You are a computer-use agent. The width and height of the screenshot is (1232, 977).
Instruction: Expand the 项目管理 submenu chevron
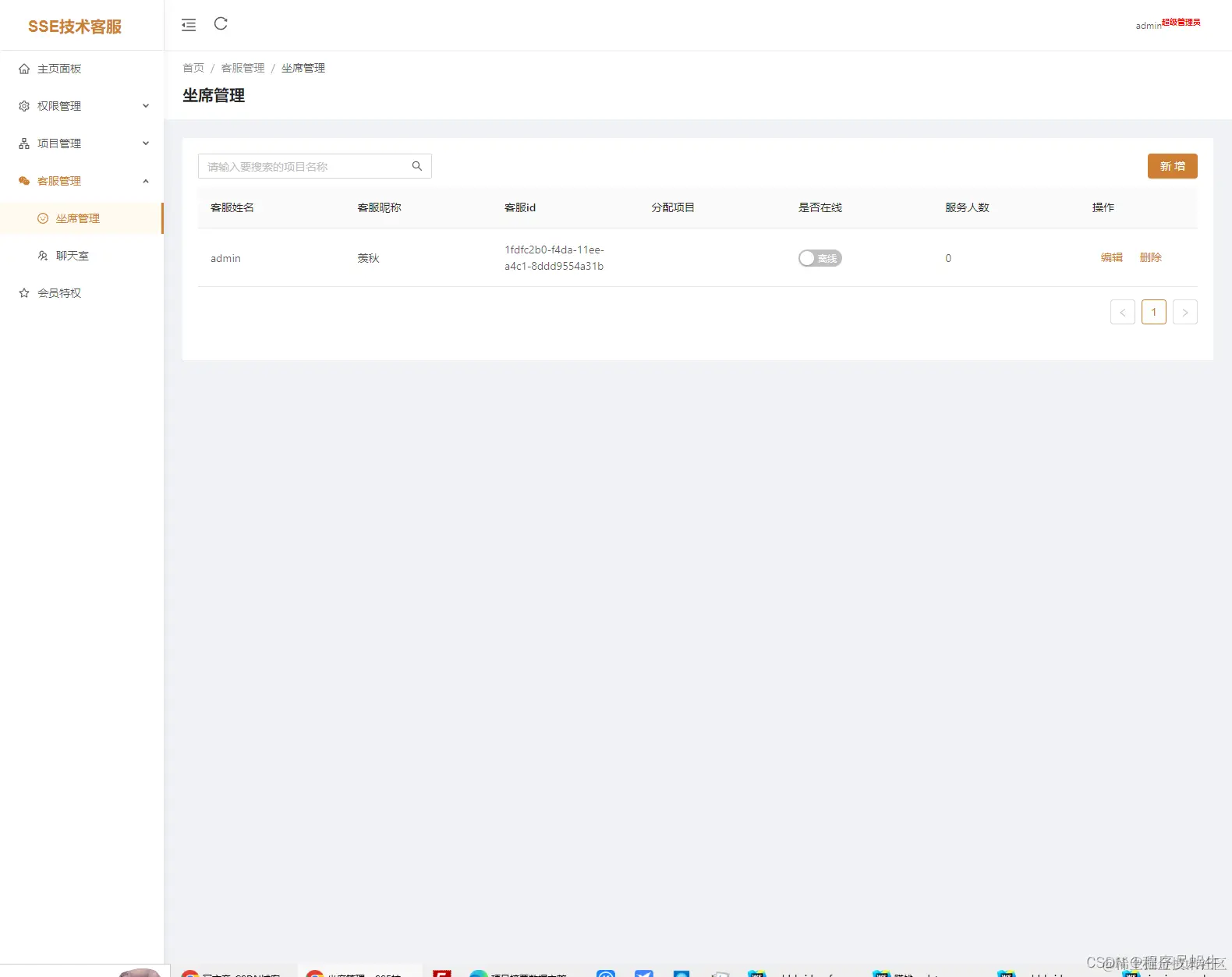click(x=146, y=143)
